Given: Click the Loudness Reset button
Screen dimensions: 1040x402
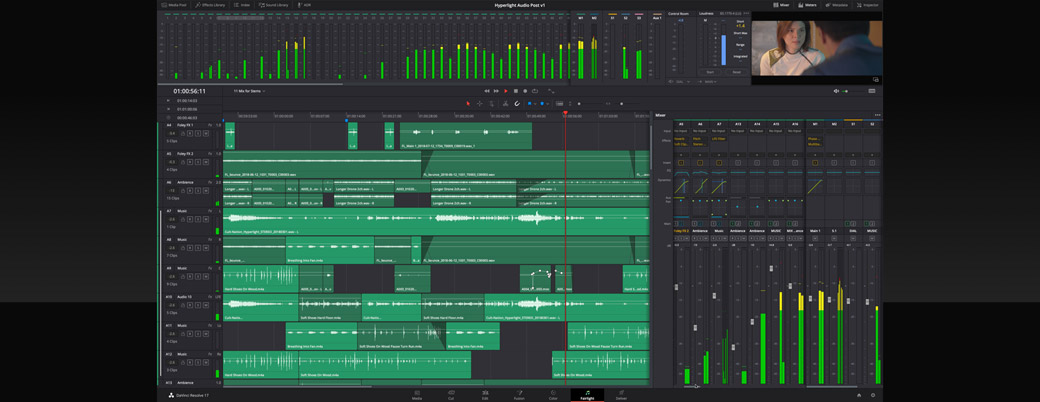Looking at the screenshot, I should coord(737,72).
